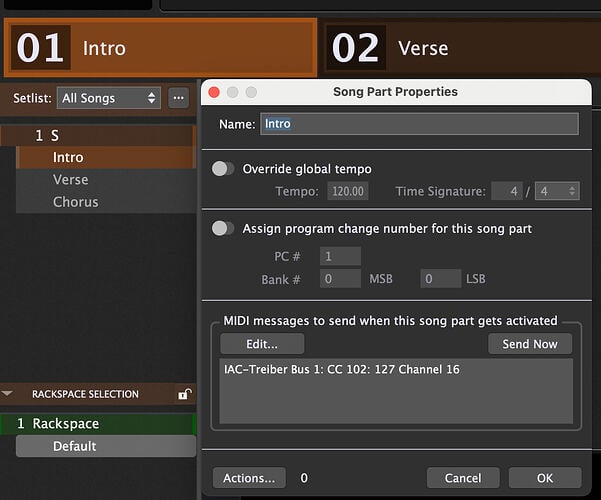
Task: Open the time signature denominator dropdown
Action: [557, 191]
